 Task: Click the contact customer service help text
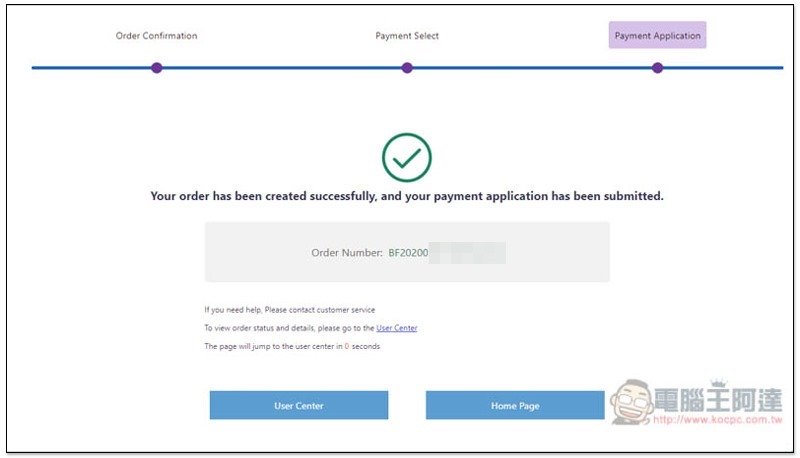coord(290,310)
